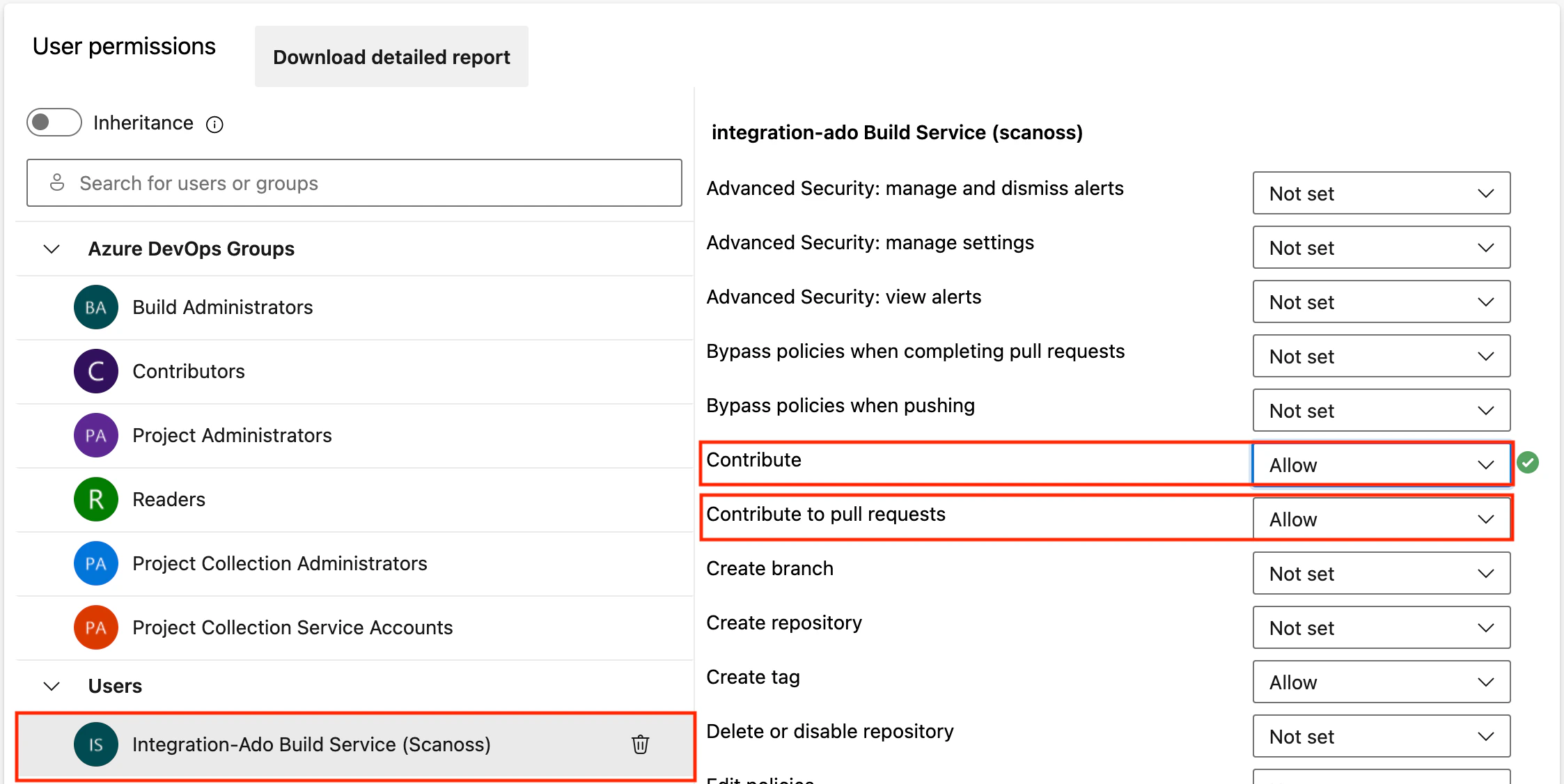Screen dimensions: 1564x784
Task: Click the info icon beside Inheritance
Action: point(215,124)
